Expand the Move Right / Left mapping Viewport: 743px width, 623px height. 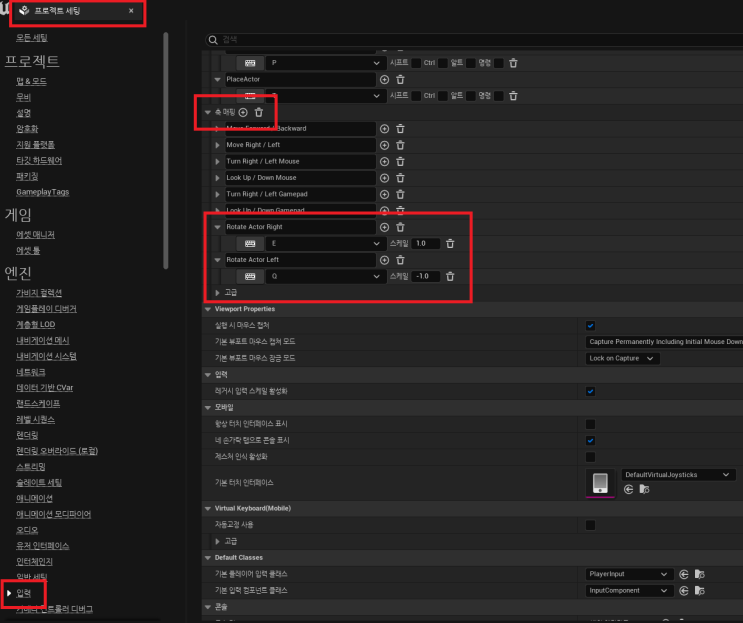(x=217, y=145)
